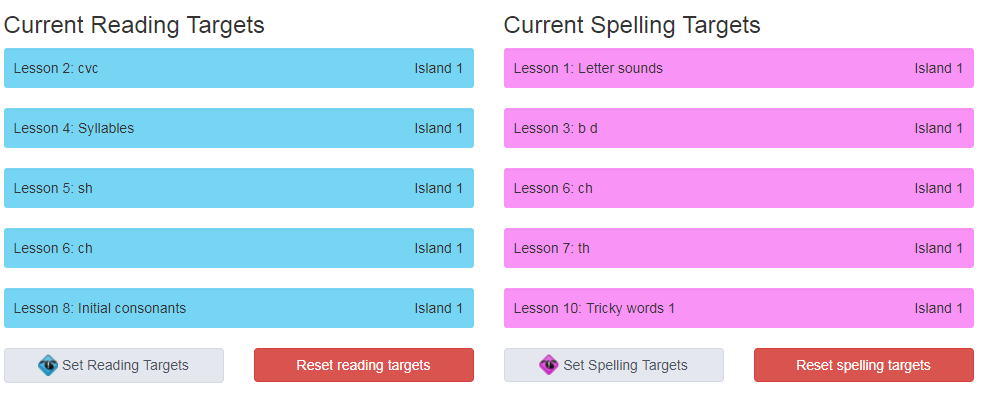Click the purple gem icon on Set Spelling Targets

point(549,365)
